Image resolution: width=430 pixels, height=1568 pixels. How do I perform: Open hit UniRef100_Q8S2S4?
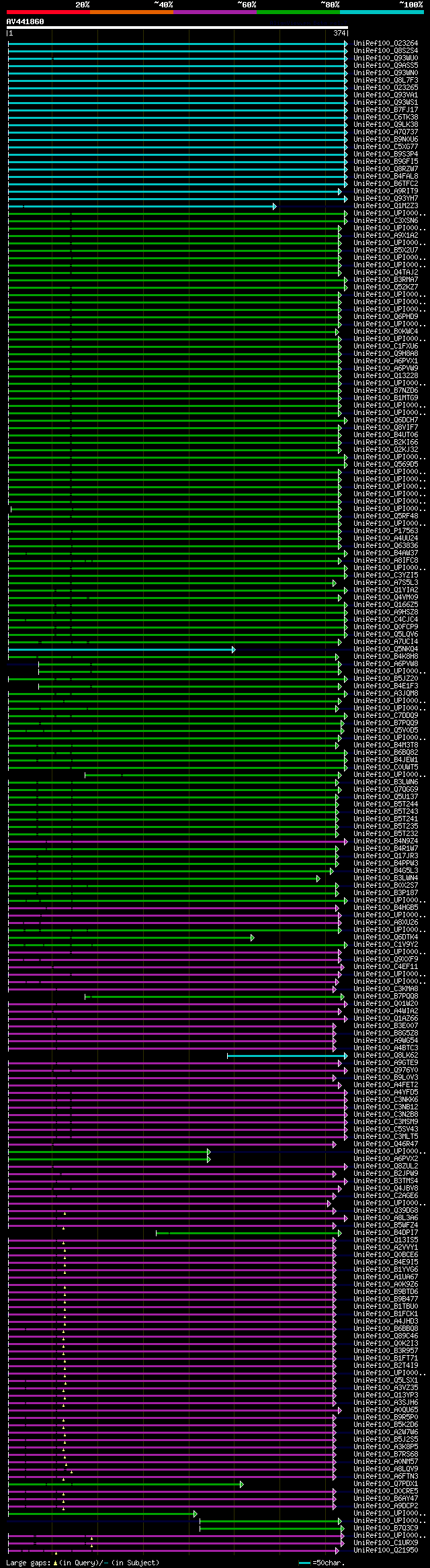pyautogui.click(x=386, y=50)
